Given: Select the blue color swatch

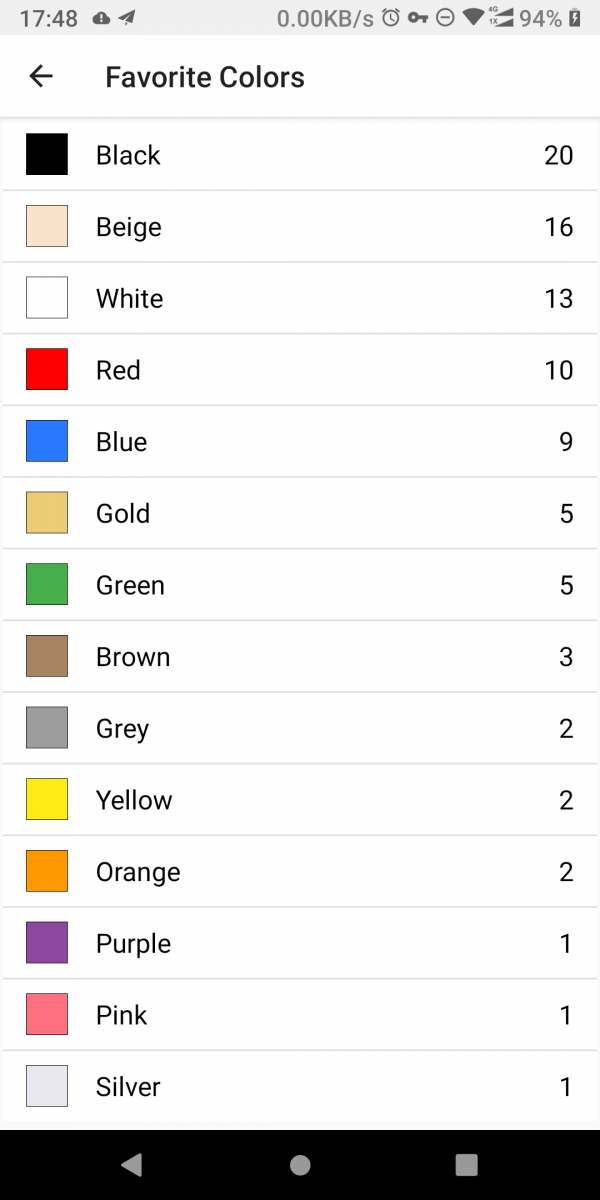Looking at the screenshot, I should click(x=47, y=442).
